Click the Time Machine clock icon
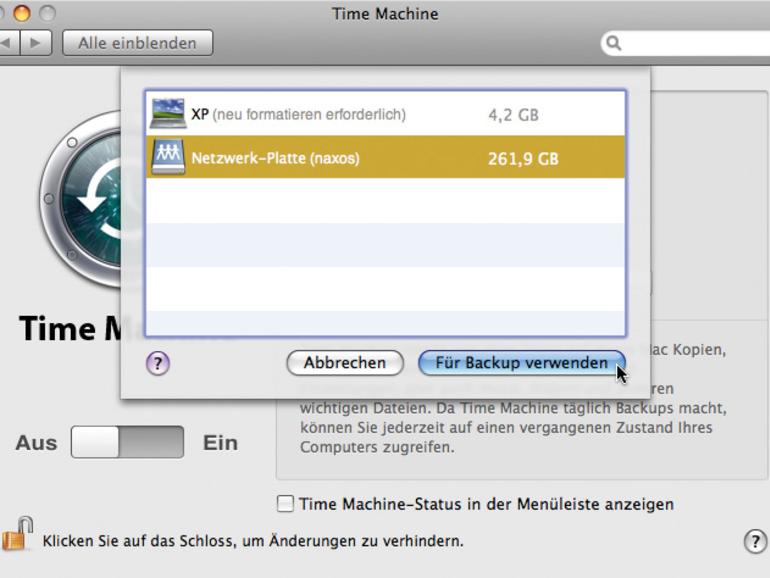This screenshot has width=770, height=578. [81, 199]
